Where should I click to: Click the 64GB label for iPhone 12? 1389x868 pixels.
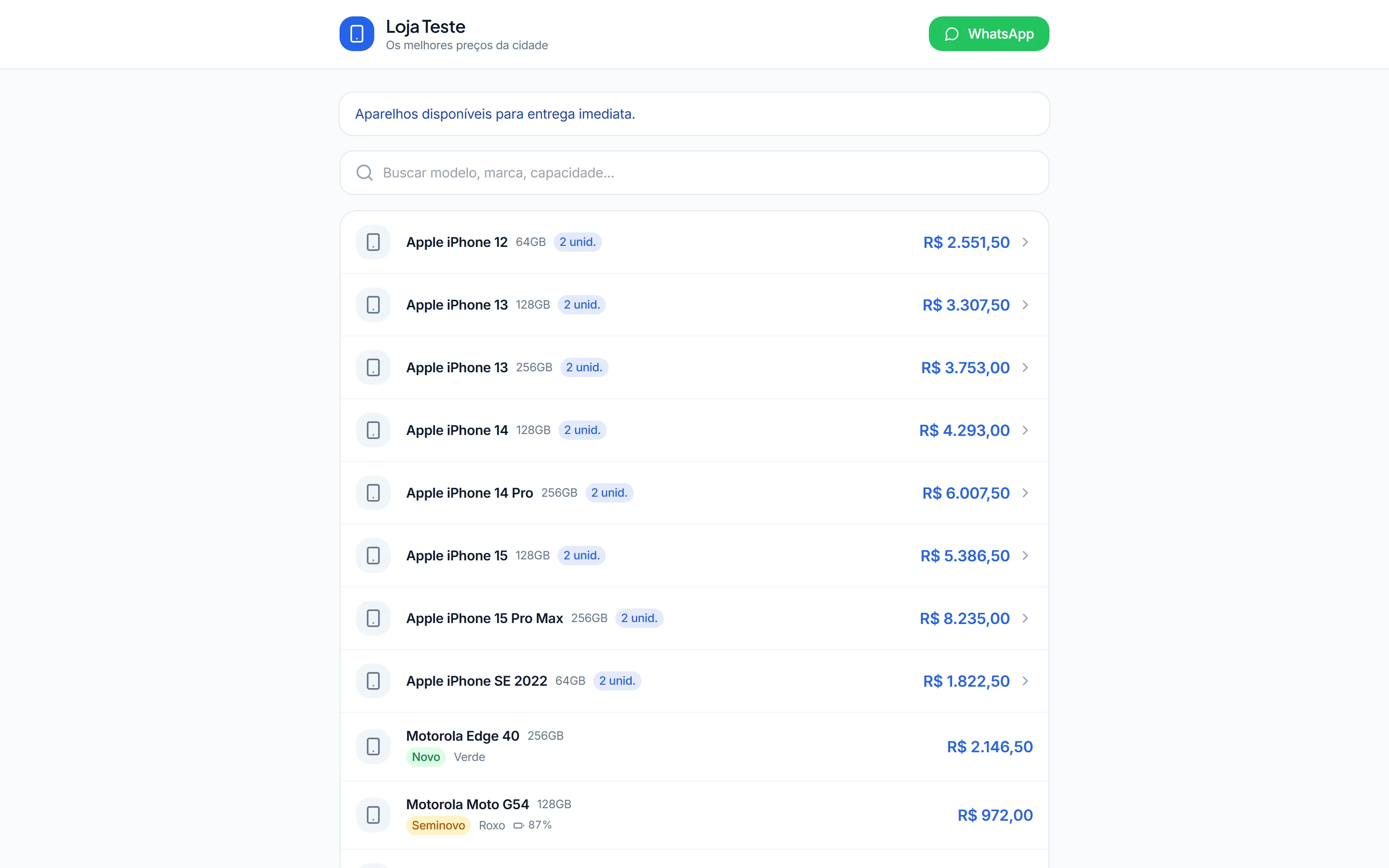[x=531, y=242]
